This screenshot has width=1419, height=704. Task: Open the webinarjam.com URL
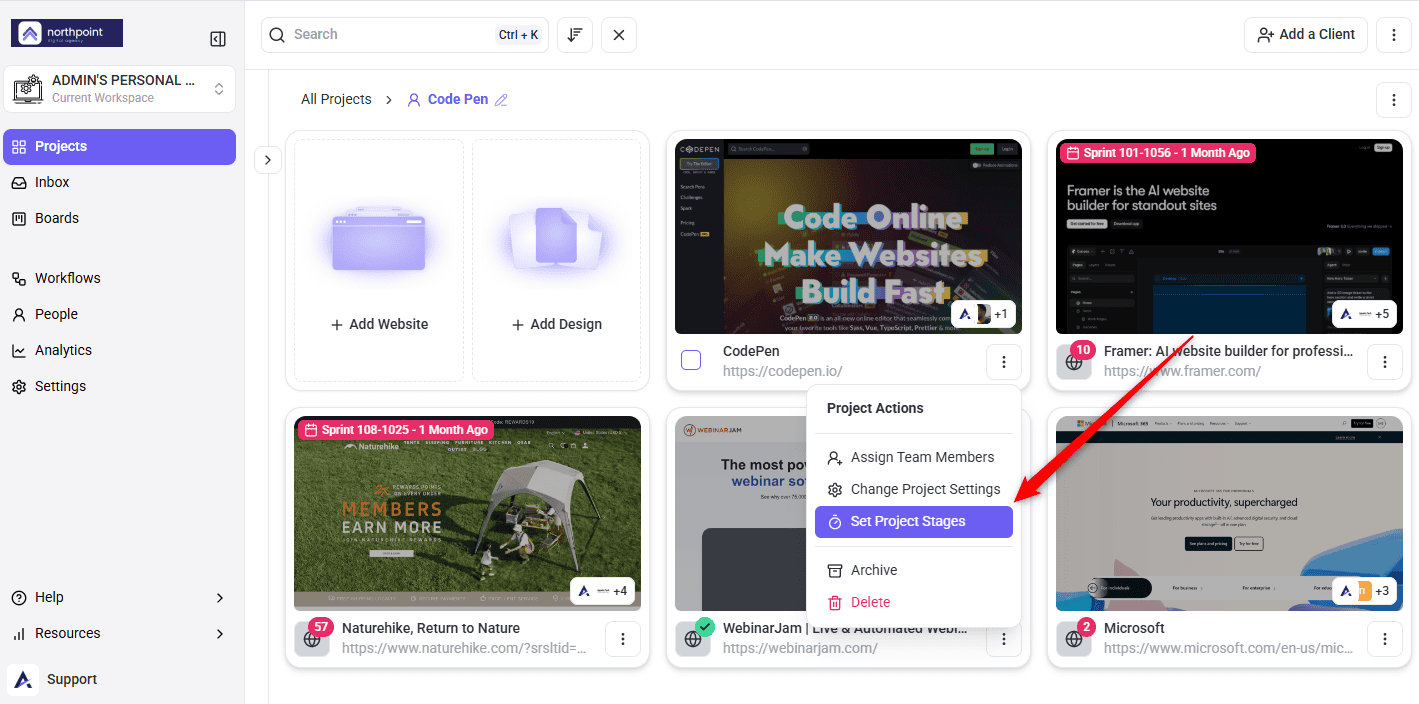(x=800, y=648)
